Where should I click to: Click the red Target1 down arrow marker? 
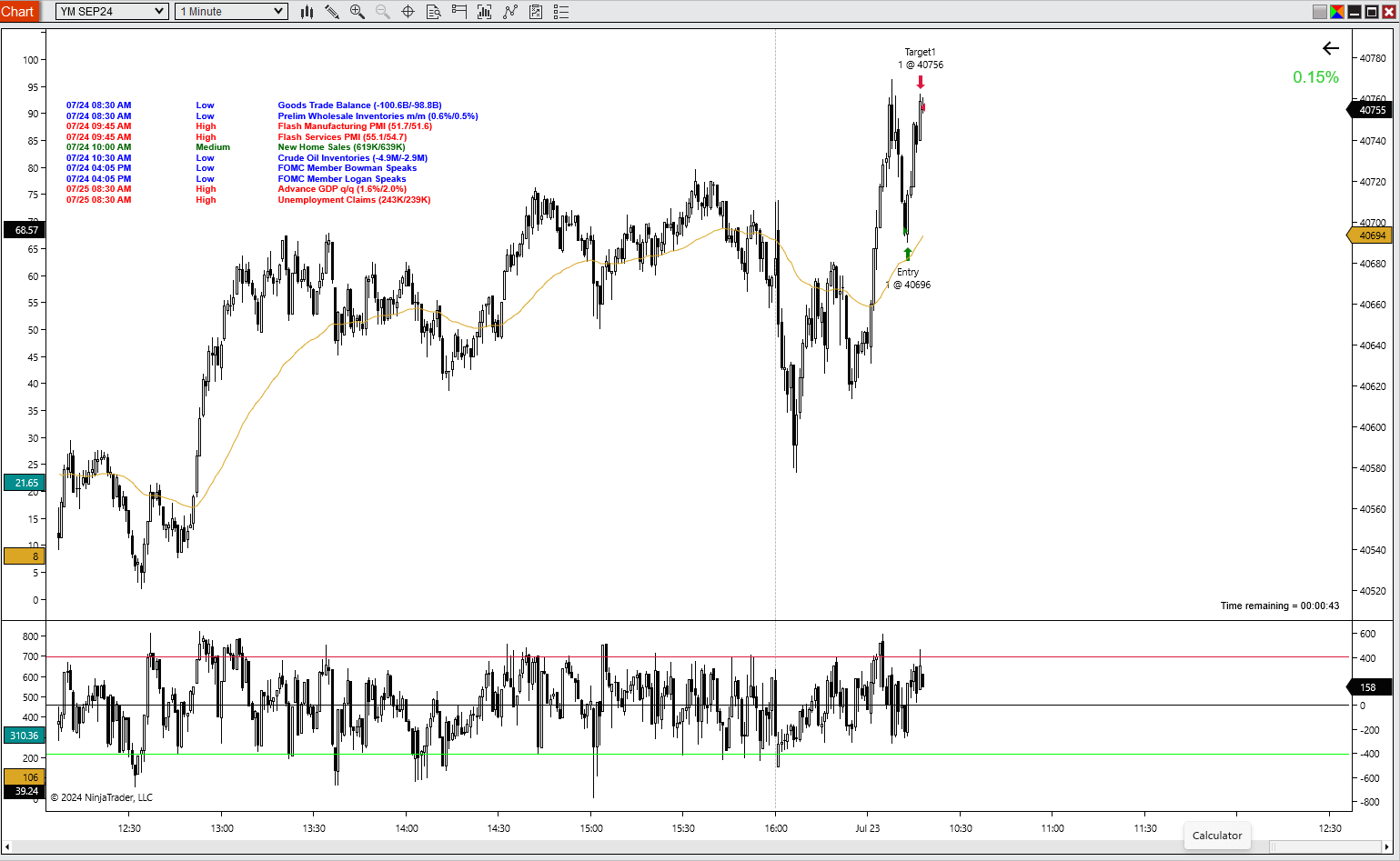[921, 82]
